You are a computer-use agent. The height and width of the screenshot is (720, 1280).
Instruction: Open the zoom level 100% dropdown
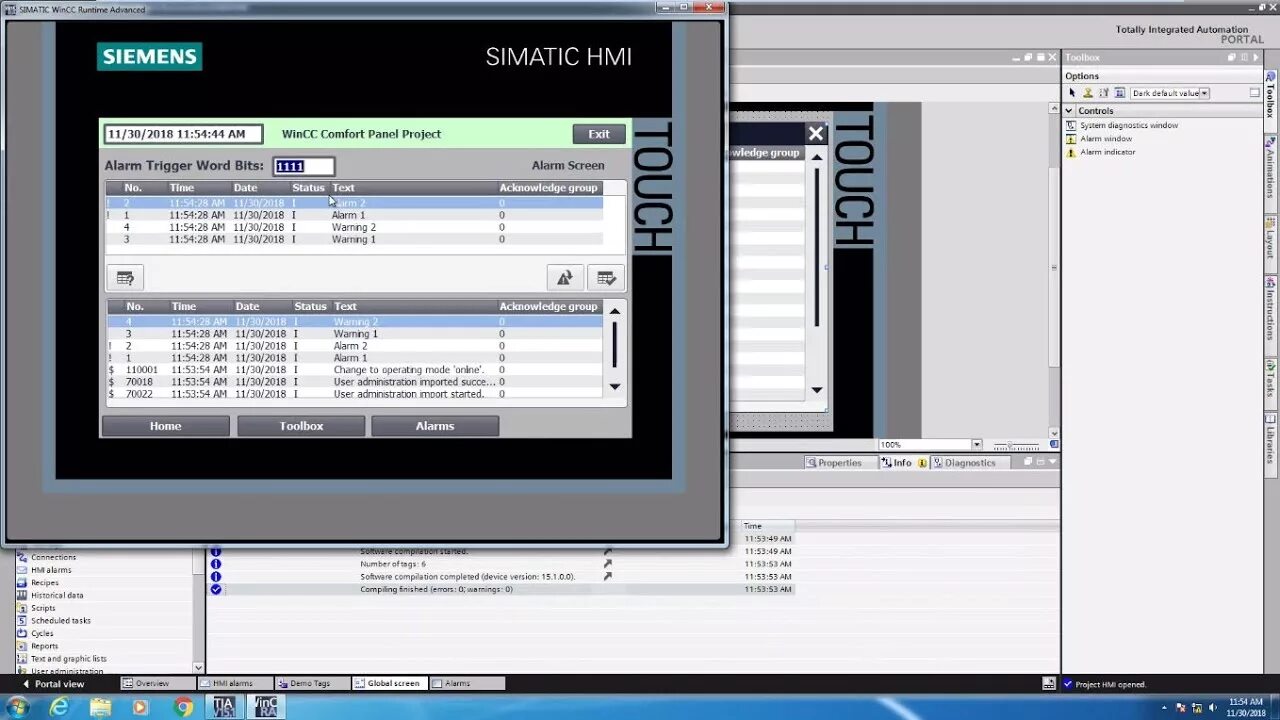click(x=977, y=444)
